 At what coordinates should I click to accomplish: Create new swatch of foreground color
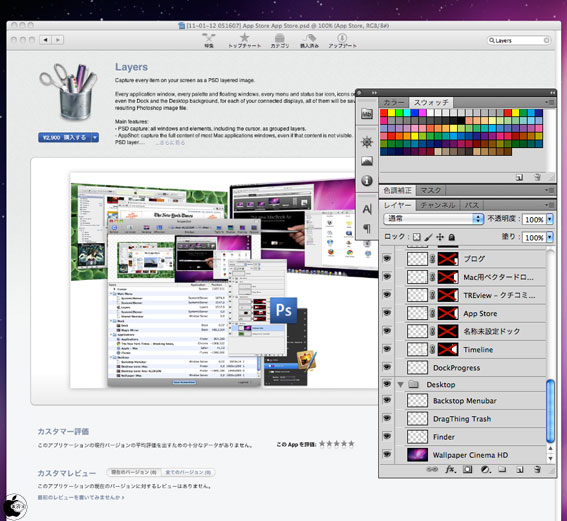520,177
